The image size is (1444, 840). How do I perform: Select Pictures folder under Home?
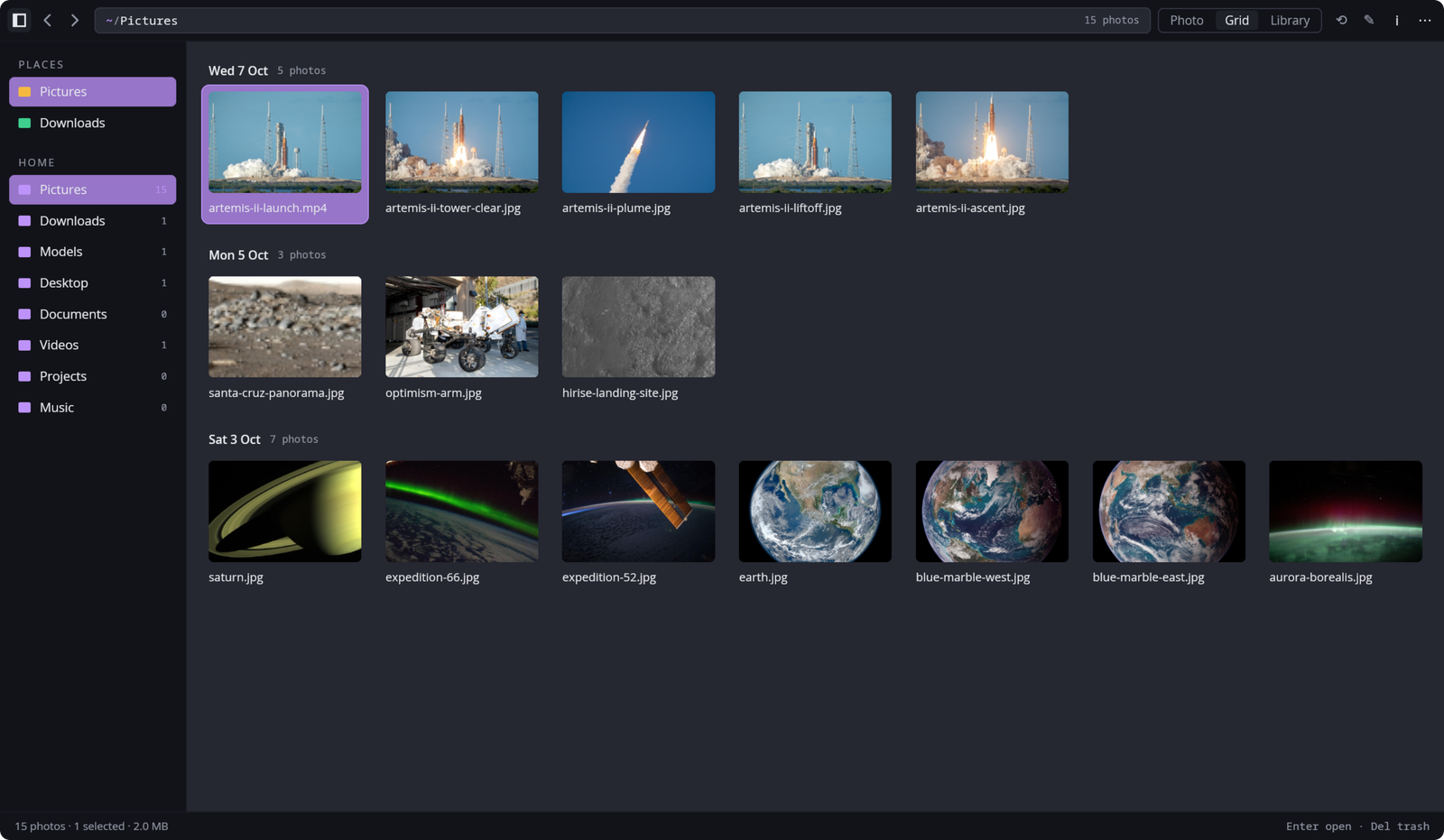(x=92, y=189)
